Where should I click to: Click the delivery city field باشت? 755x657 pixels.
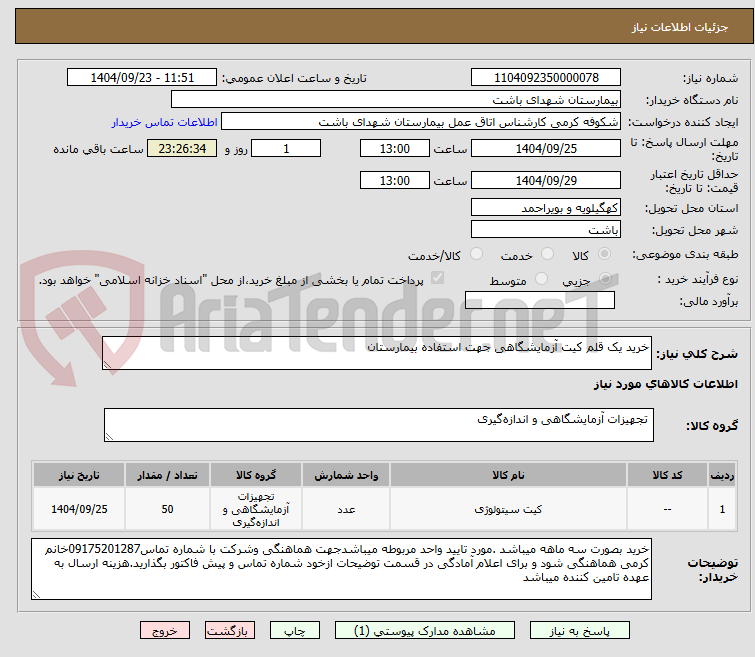546,229
